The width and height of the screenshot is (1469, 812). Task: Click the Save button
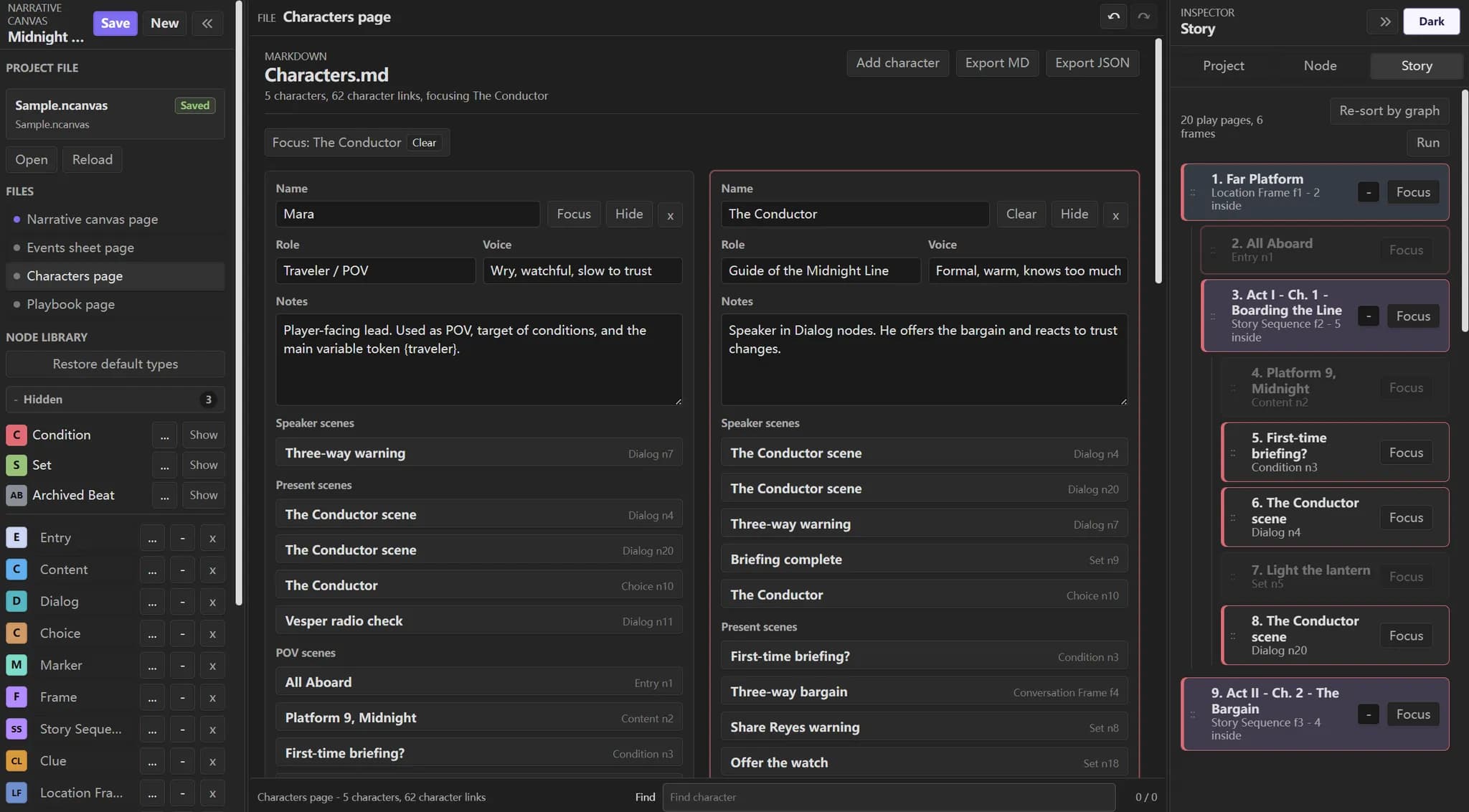pyautogui.click(x=115, y=23)
